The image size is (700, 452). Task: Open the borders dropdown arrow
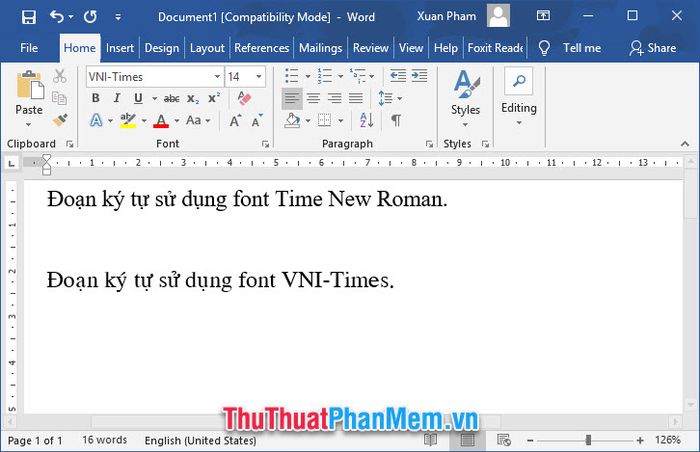click(x=341, y=121)
